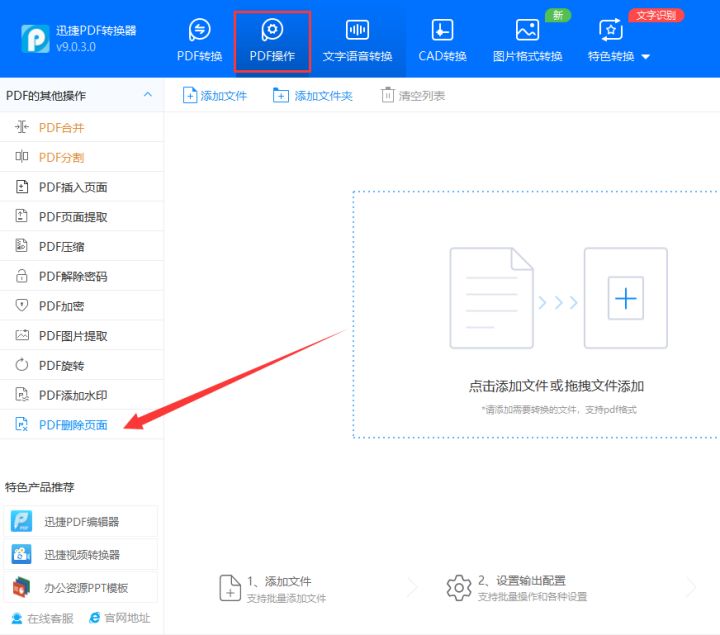Image resolution: width=720 pixels, height=635 pixels.
Task: Open the 办公资源PPT模板 product icon
Action: (x=21, y=587)
